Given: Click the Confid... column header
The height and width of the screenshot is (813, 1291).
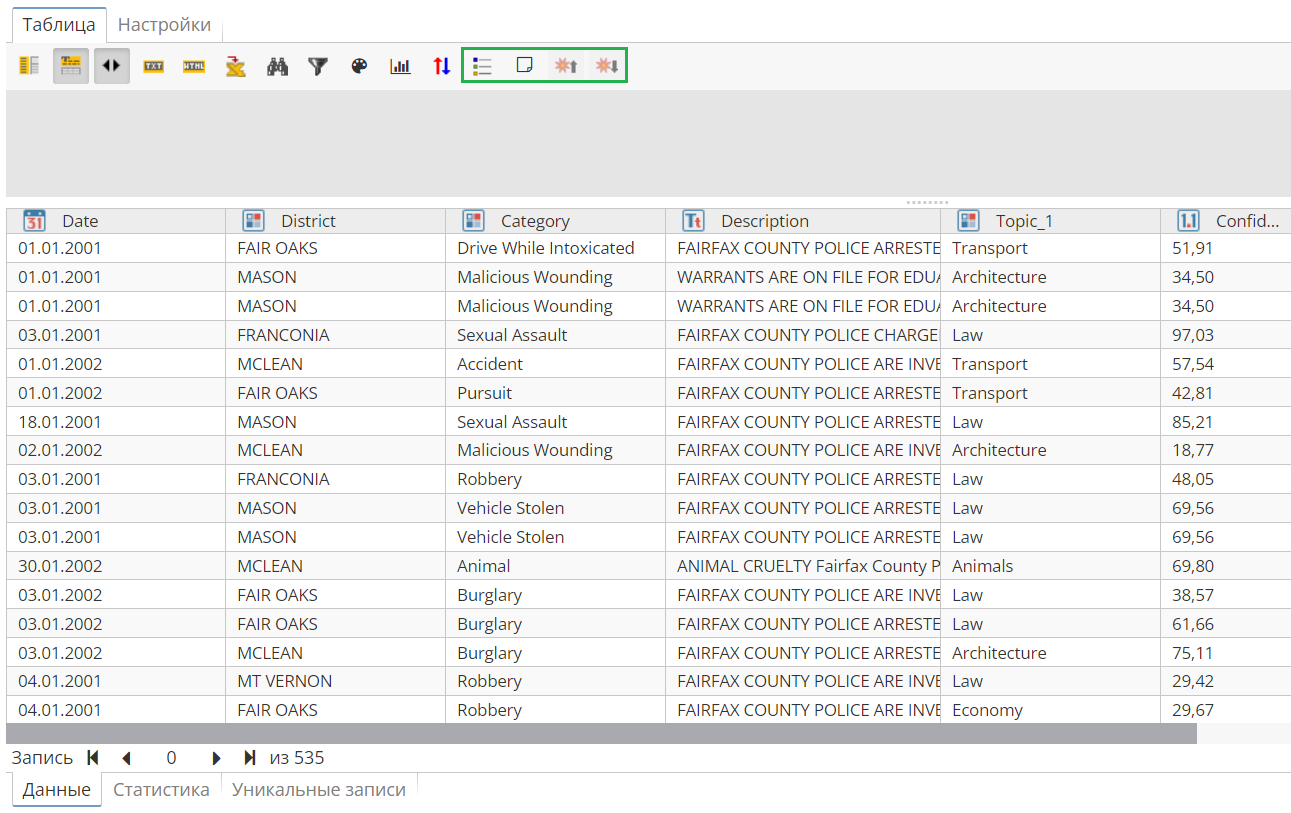Looking at the screenshot, I should point(1226,221).
